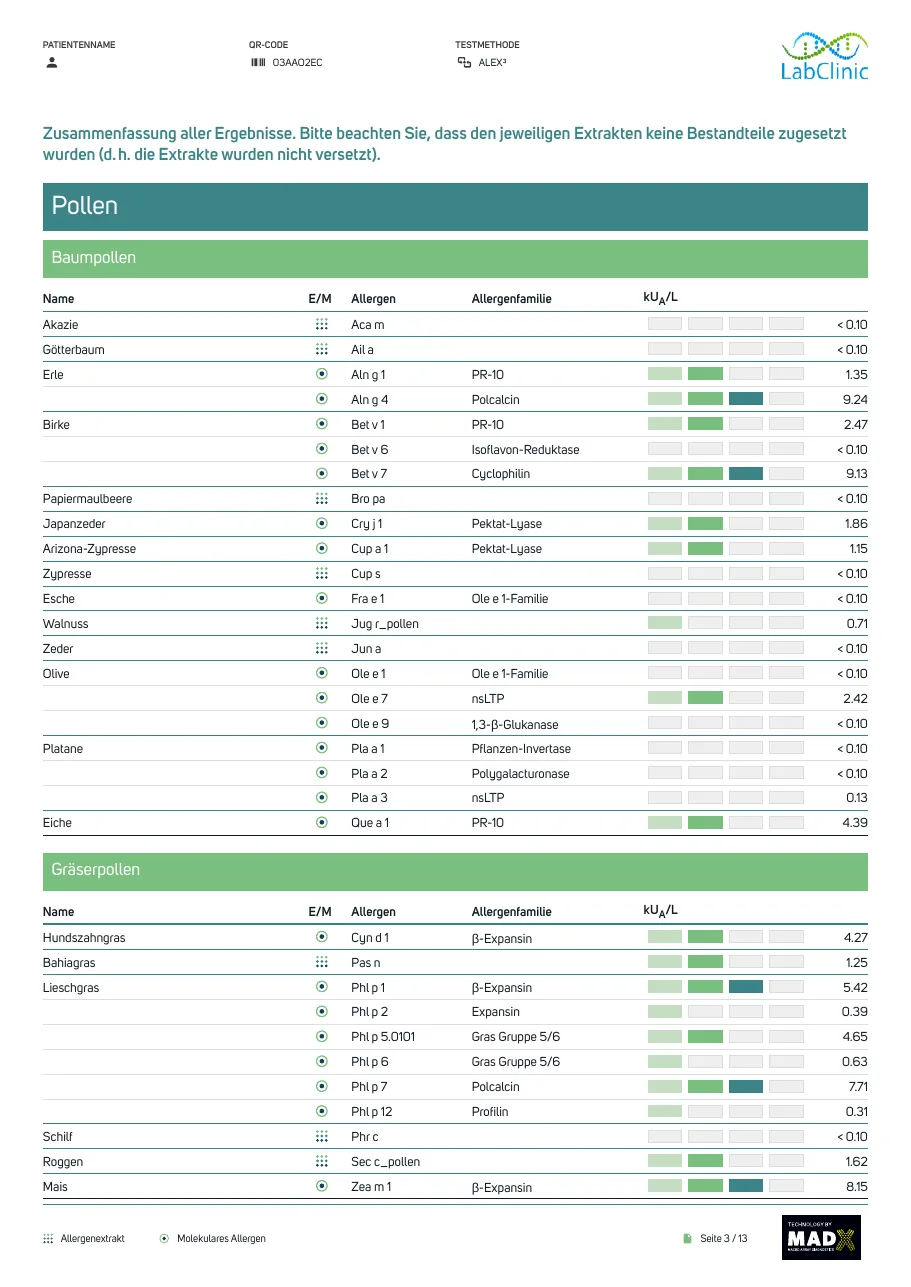Image resolution: width=911 pixels, height=1287 pixels.
Task: Click the molecular icon in the Cyn d 1 row
Action: point(321,937)
